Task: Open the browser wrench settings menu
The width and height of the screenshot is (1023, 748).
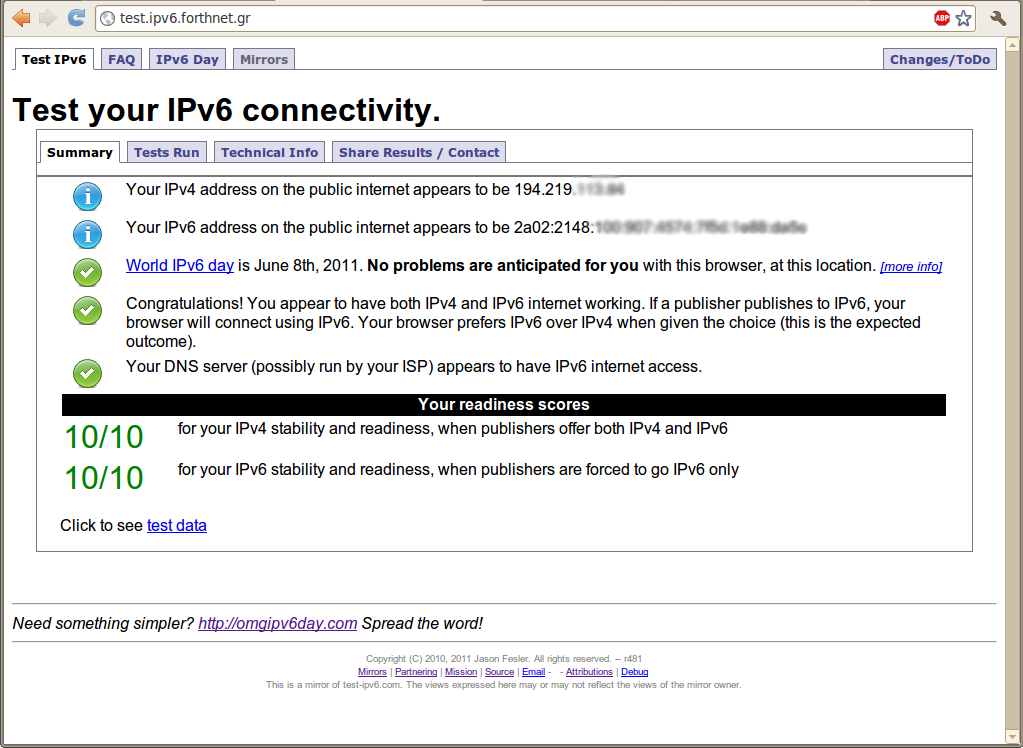Action: (x=997, y=18)
